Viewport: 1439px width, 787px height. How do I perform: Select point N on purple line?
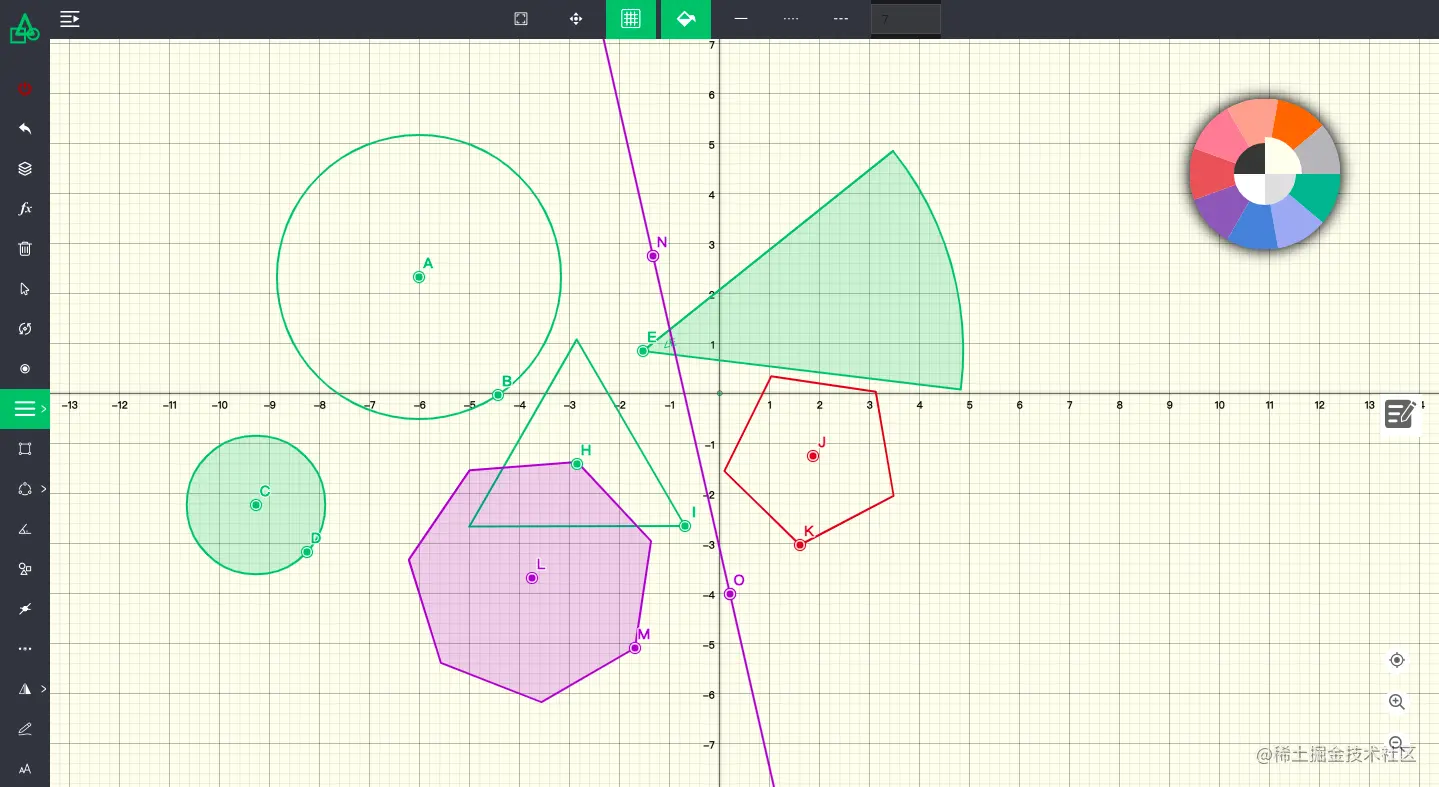pyautogui.click(x=653, y=256)
